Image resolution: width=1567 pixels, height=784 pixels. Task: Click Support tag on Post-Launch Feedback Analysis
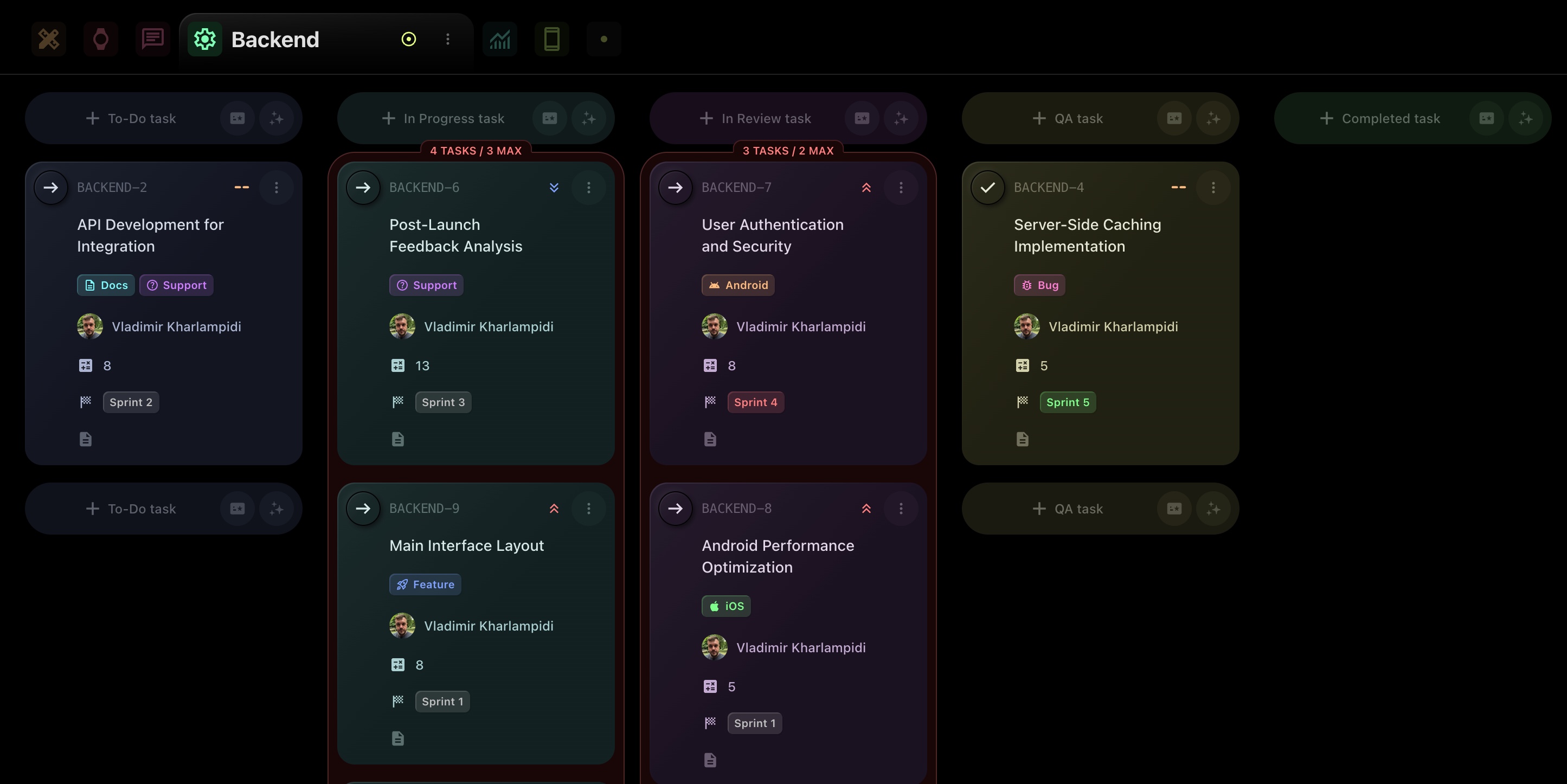[x=426, y=285]
